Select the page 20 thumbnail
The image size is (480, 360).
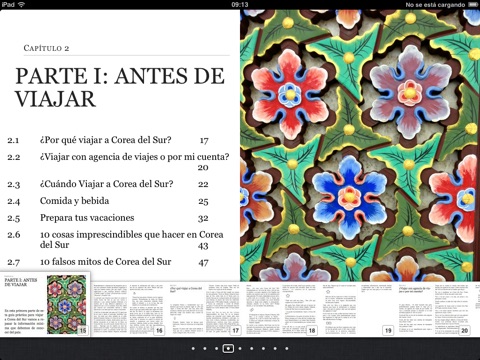pos(434,309)
